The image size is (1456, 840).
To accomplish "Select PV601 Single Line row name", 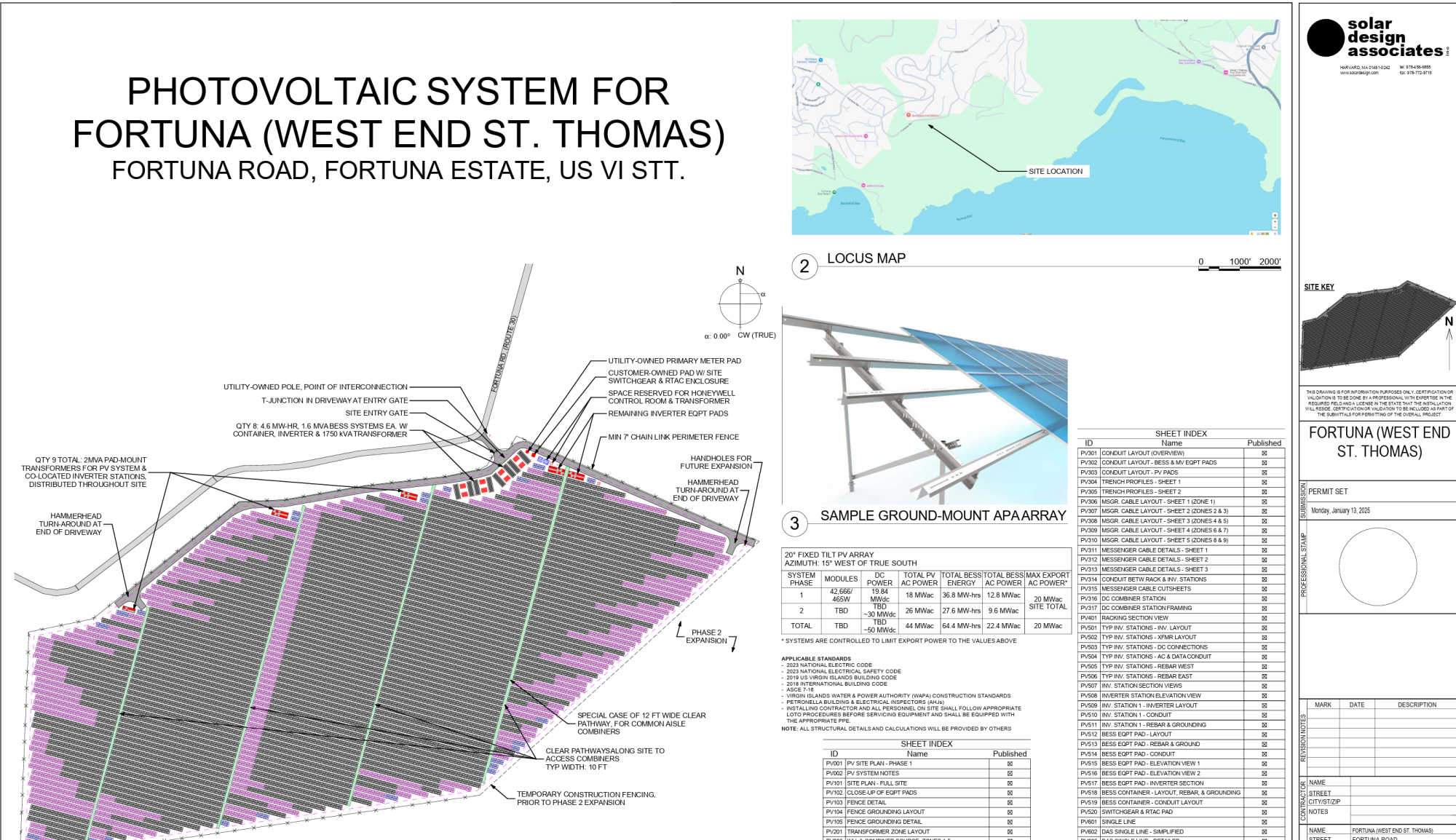I will coord(1119,822).
